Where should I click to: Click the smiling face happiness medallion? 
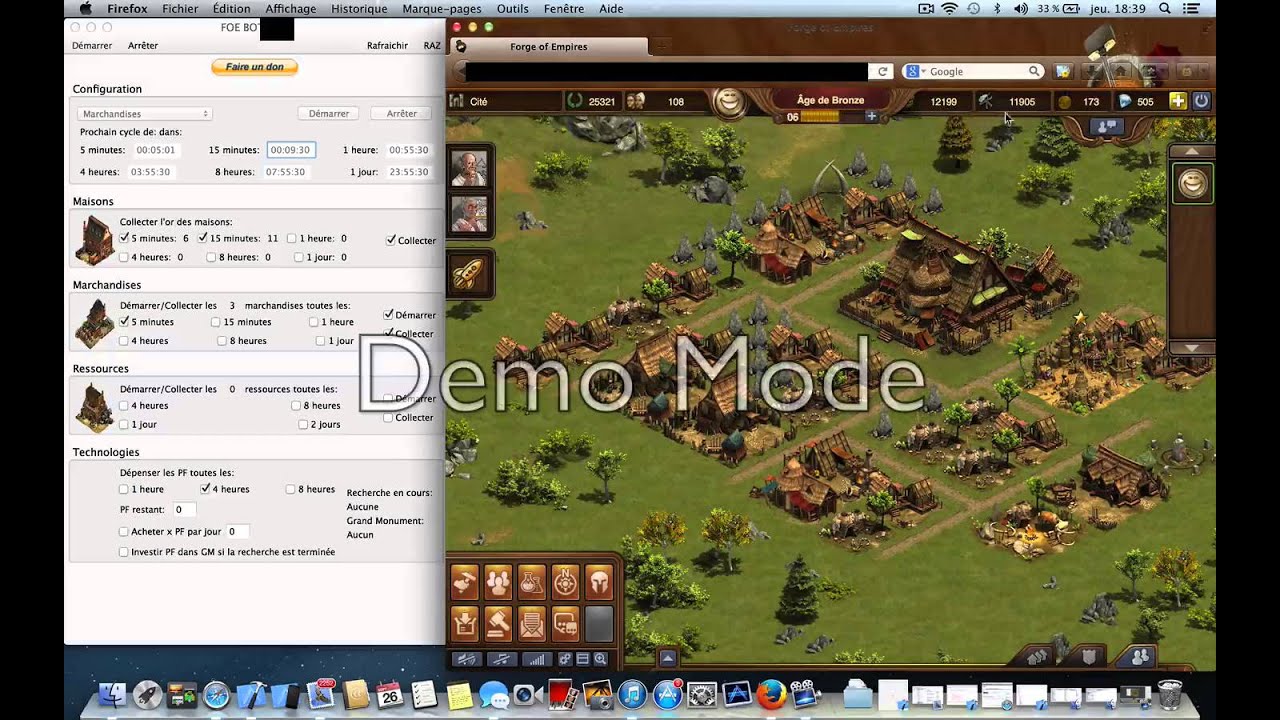tap(731, 102)
